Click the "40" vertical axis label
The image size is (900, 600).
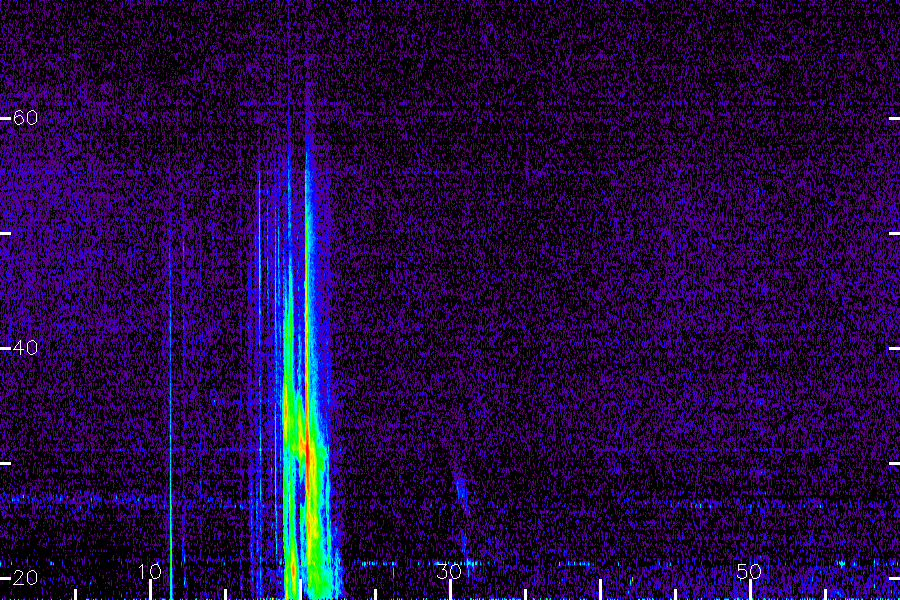point(25,347)
